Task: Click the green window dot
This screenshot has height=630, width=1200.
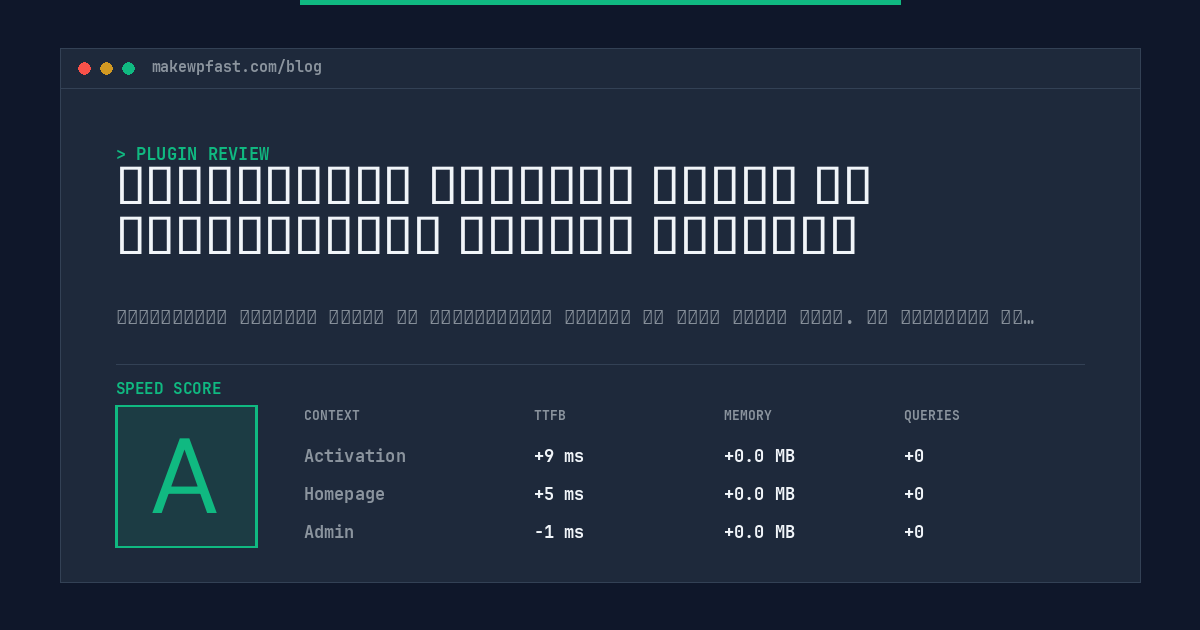Action: point(128,68)
